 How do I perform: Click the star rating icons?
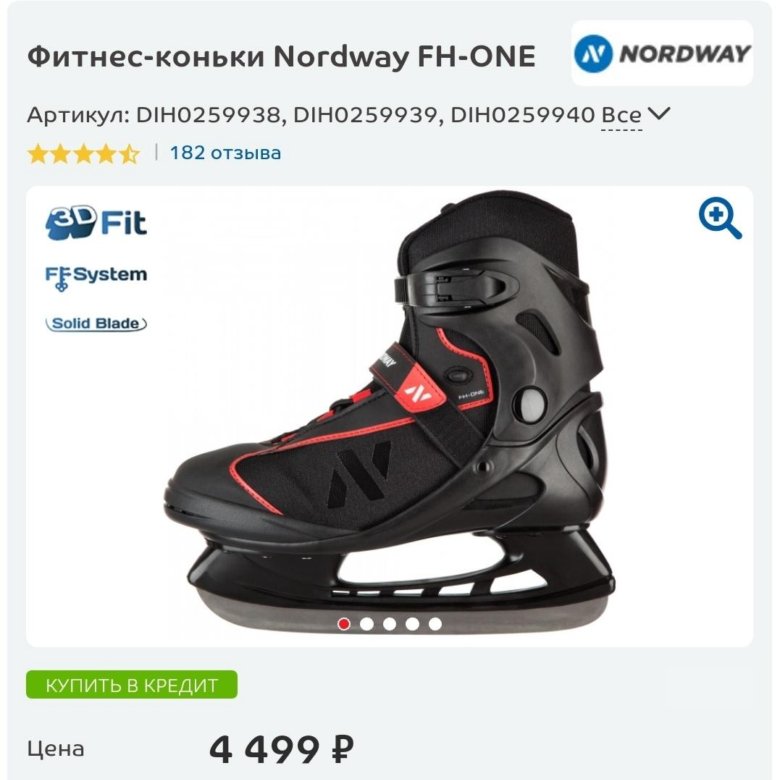[x=84, y=154]
